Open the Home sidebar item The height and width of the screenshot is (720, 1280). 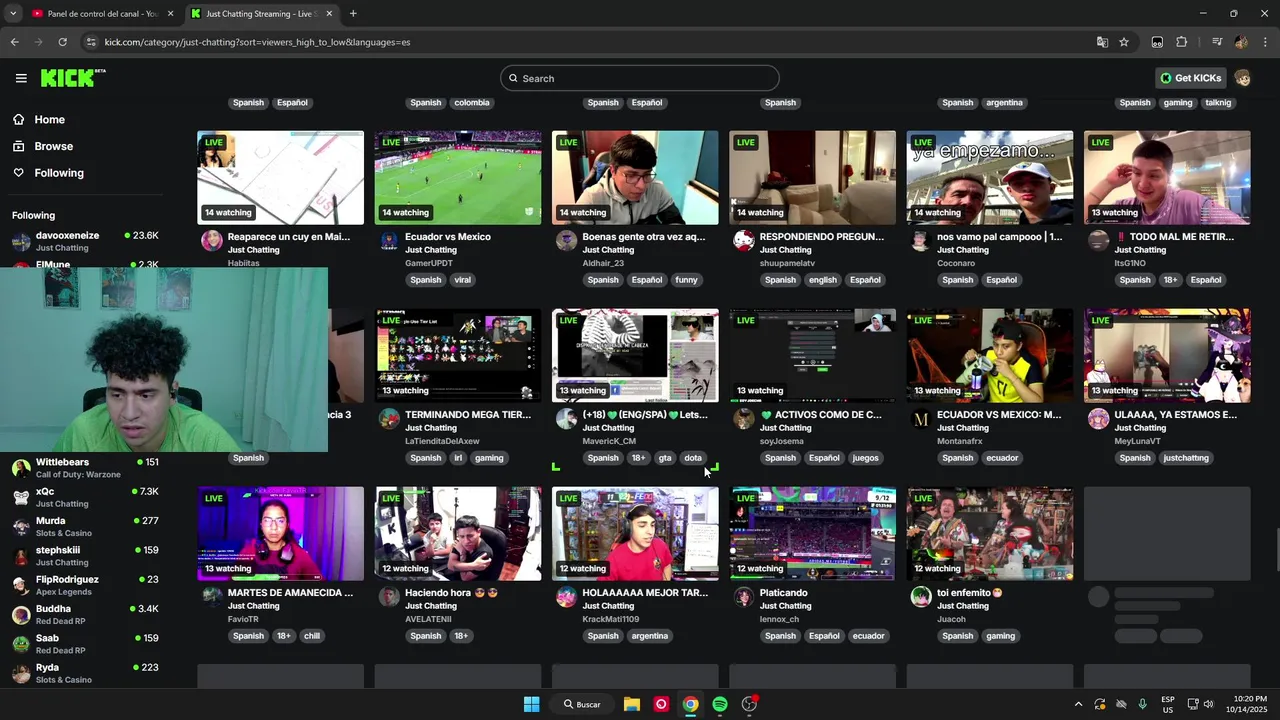[49, 120]
